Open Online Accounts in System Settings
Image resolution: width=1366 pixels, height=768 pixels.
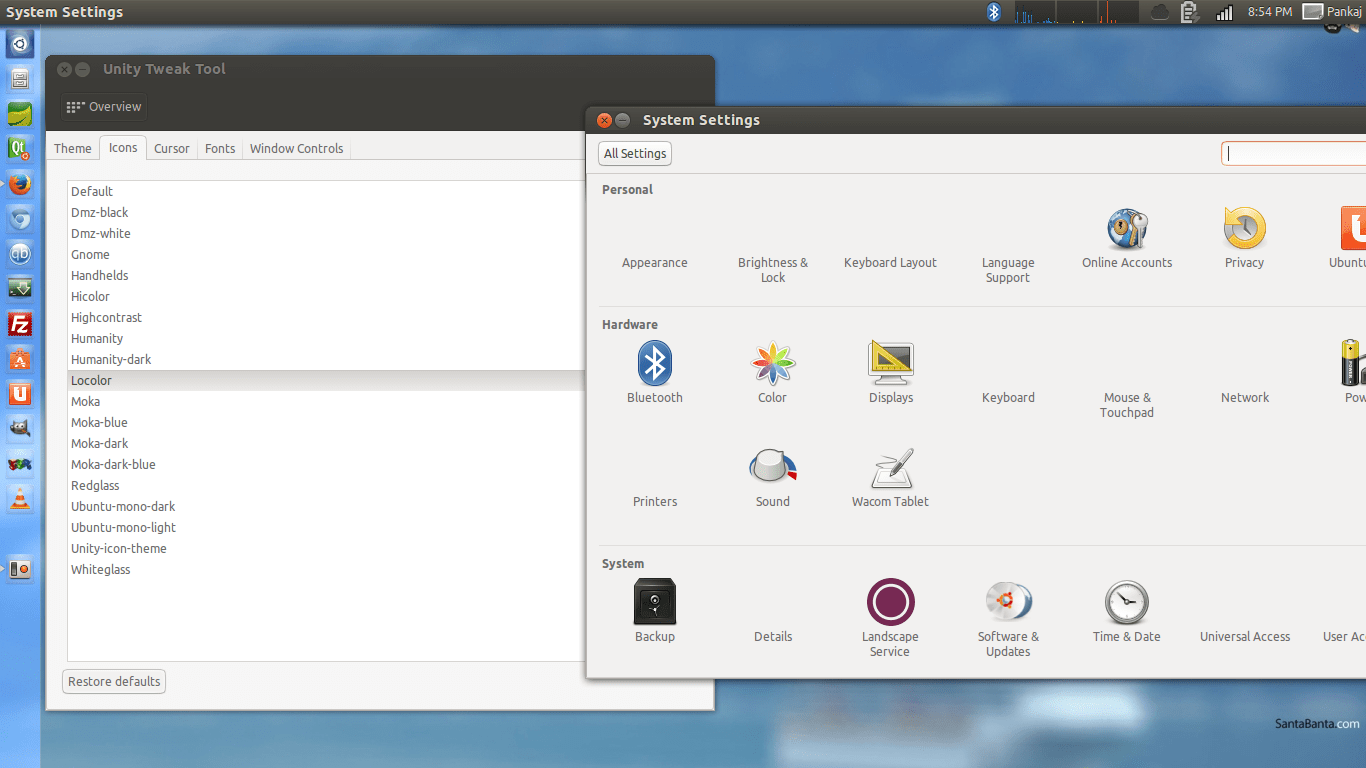click(x=1127, y=238)
